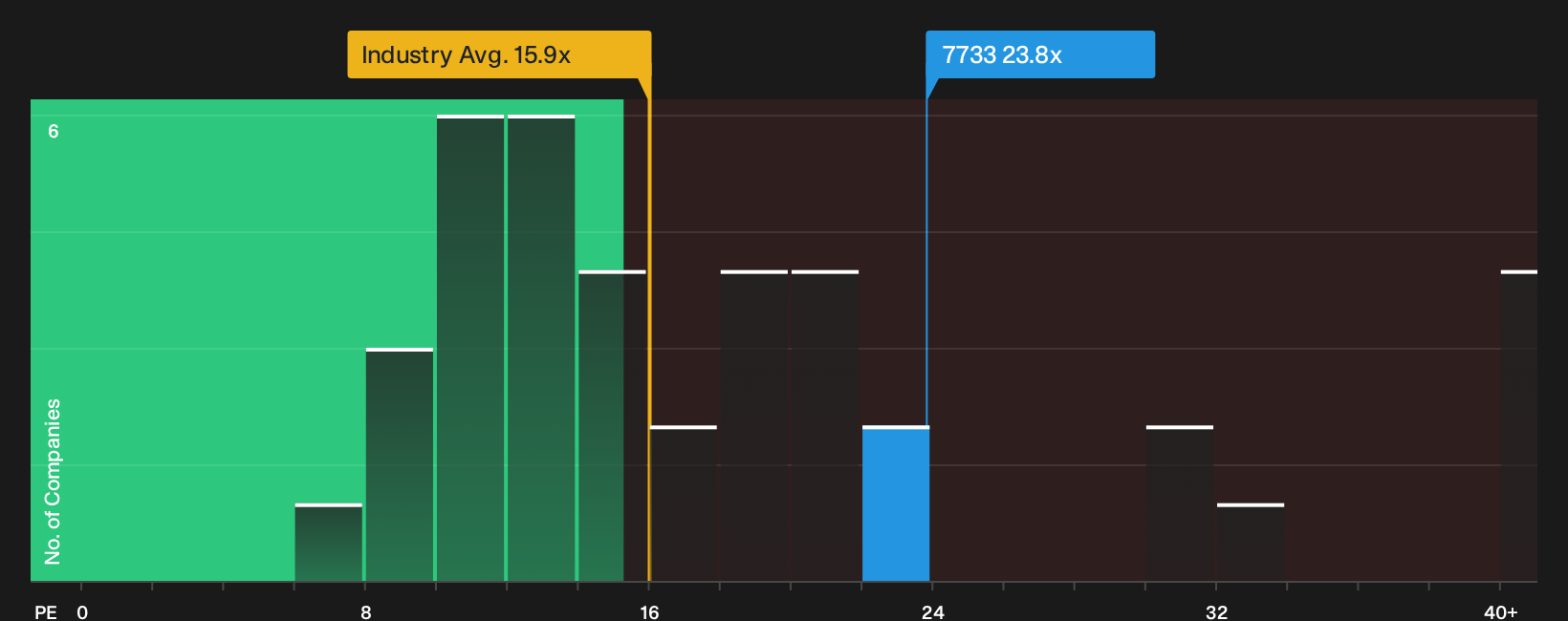Click the x-axis label '8'
This screenshot has height=621, width=1568.
pos(366,612)
